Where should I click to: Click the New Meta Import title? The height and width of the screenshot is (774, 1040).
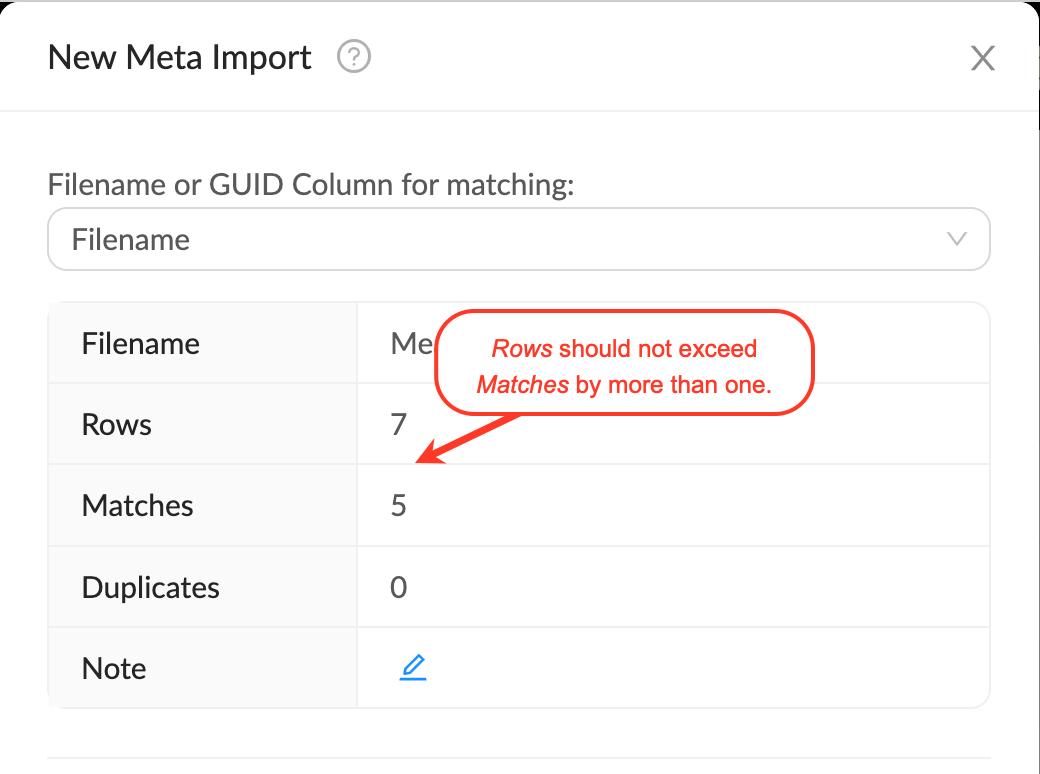pyautogui.click(x=180, y=58)
